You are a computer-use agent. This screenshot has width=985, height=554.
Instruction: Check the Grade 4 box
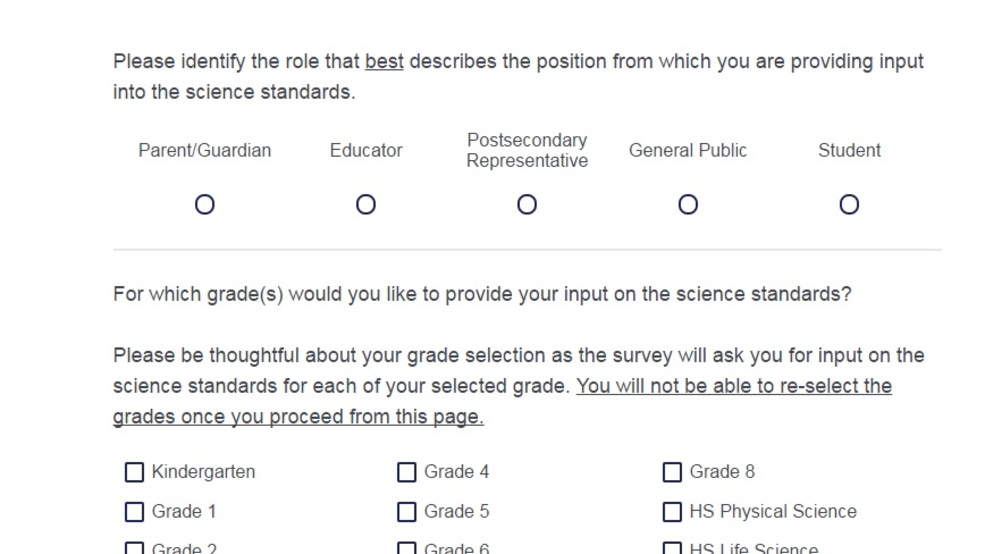(x=406, y=472)
